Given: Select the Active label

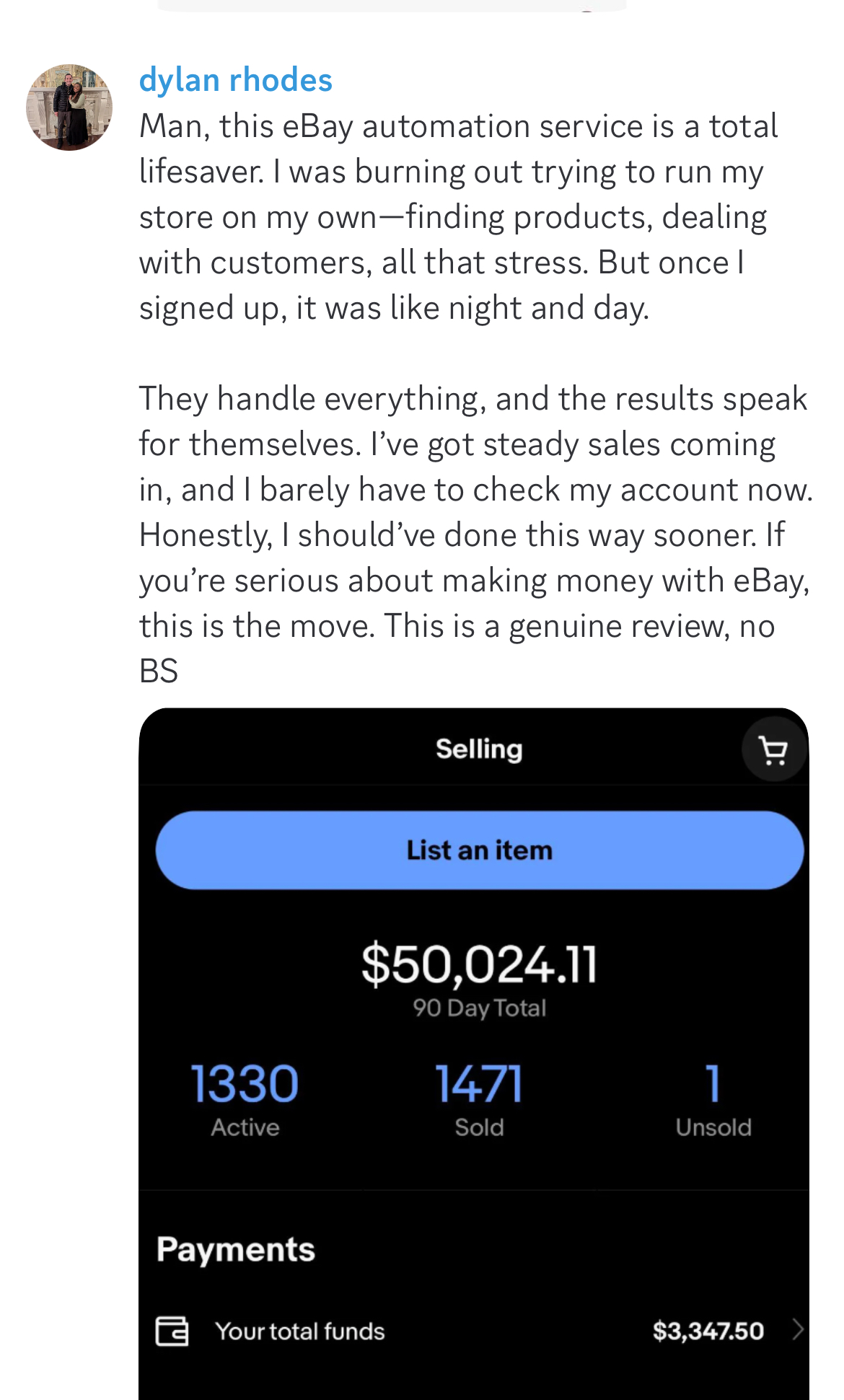Looking at the screenshot, I should 245,1127.
